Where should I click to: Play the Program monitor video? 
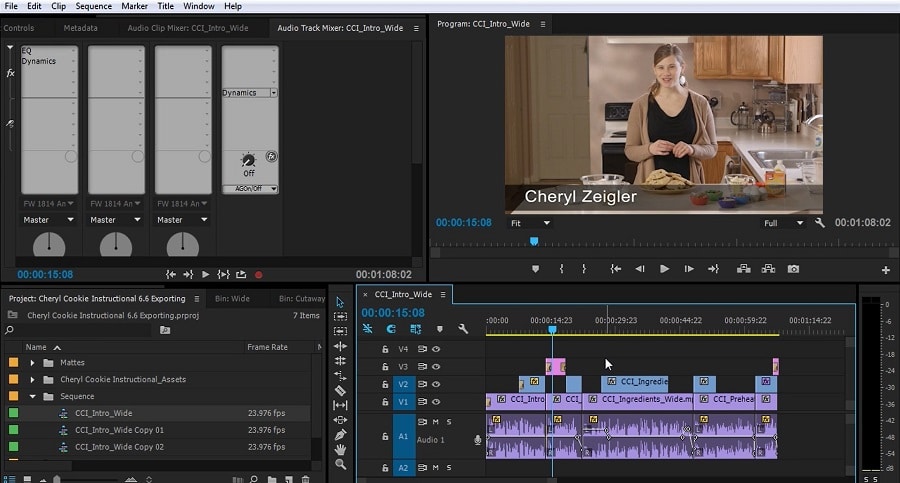[x=665, y=269]
